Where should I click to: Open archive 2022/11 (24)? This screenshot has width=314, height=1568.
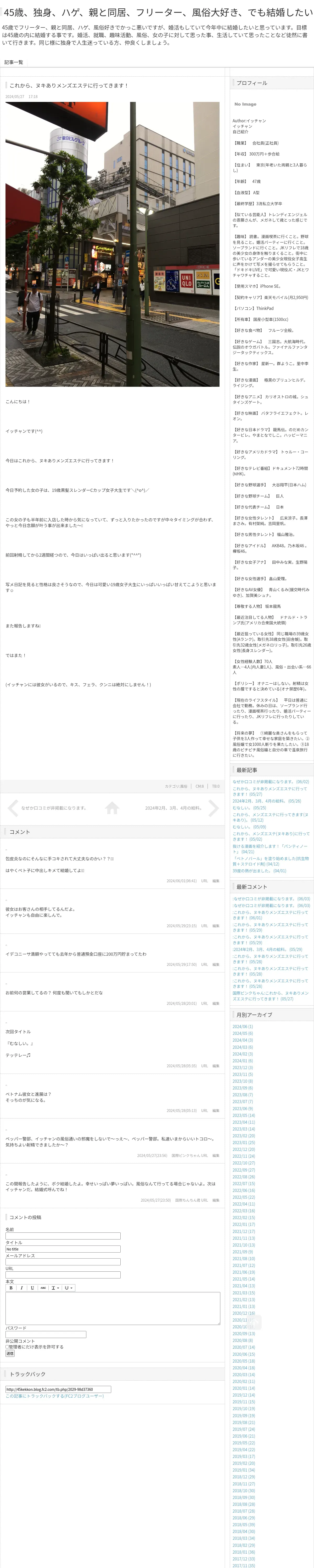point(244,1156)
